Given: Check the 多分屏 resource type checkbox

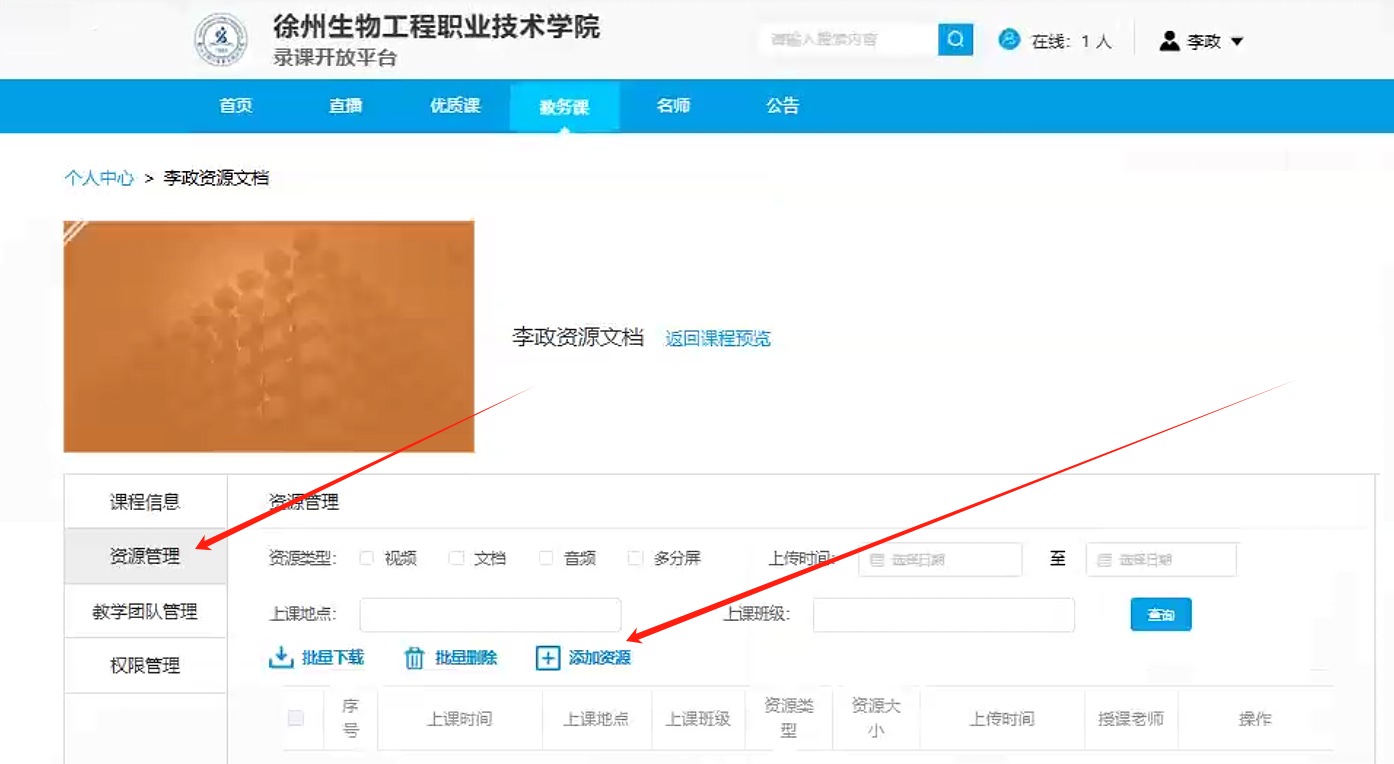Looking at the screenshot, I should click(x=635, y=558).
